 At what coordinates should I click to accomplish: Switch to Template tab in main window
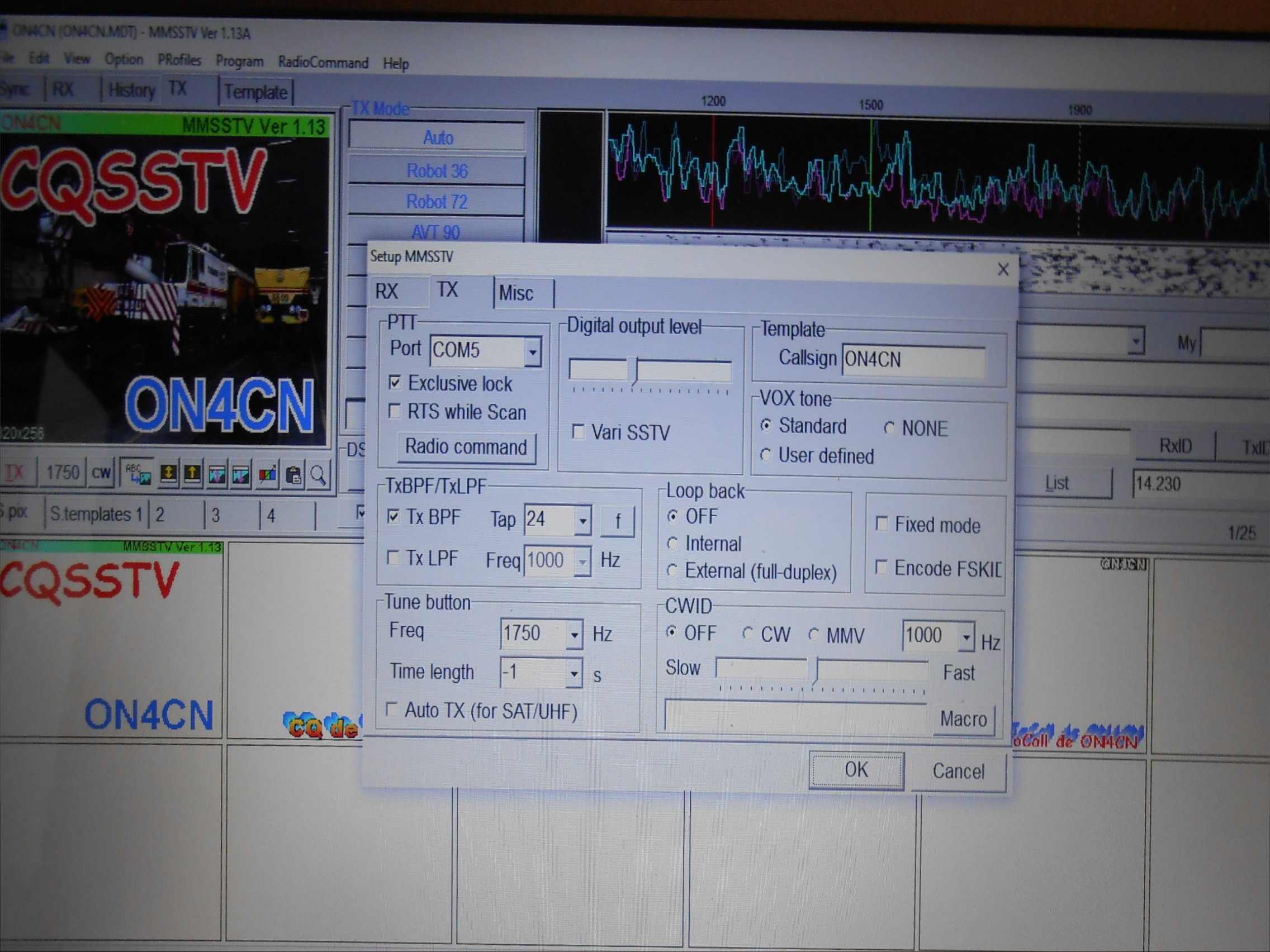255,92
